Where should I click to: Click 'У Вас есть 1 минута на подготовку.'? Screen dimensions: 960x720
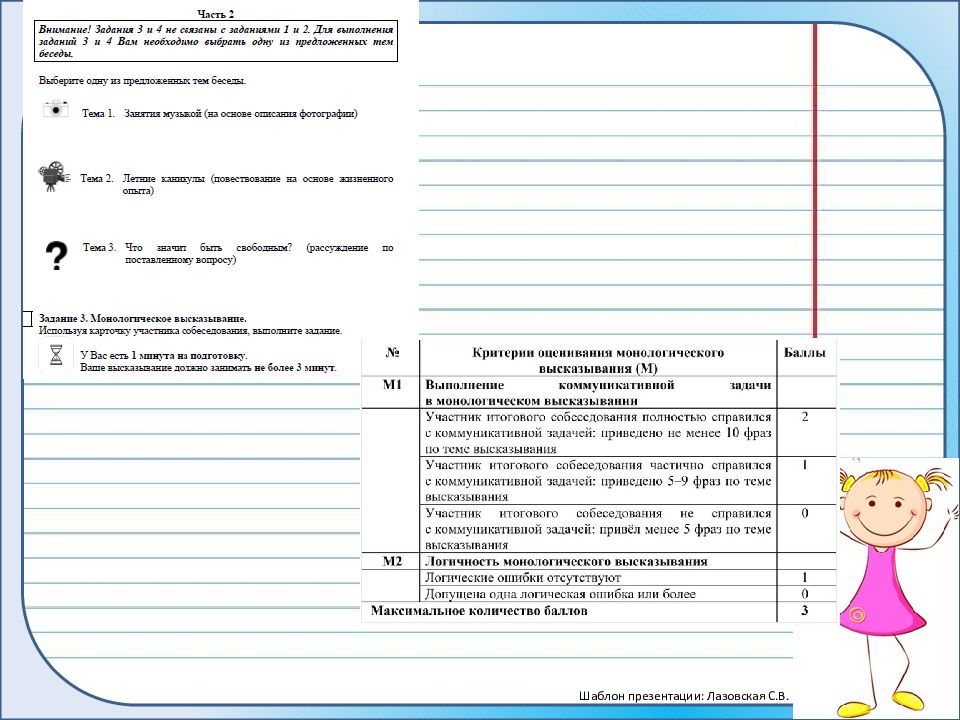[164, 356]
